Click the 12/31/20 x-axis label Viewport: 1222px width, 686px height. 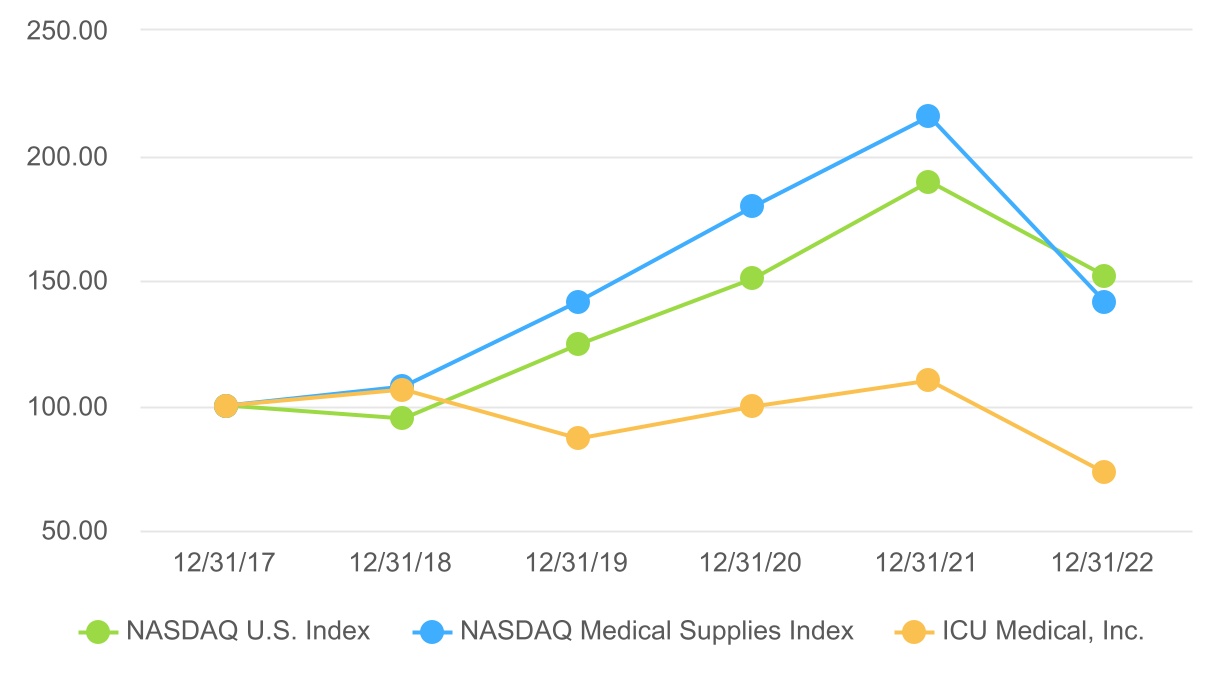pos(752,563)
